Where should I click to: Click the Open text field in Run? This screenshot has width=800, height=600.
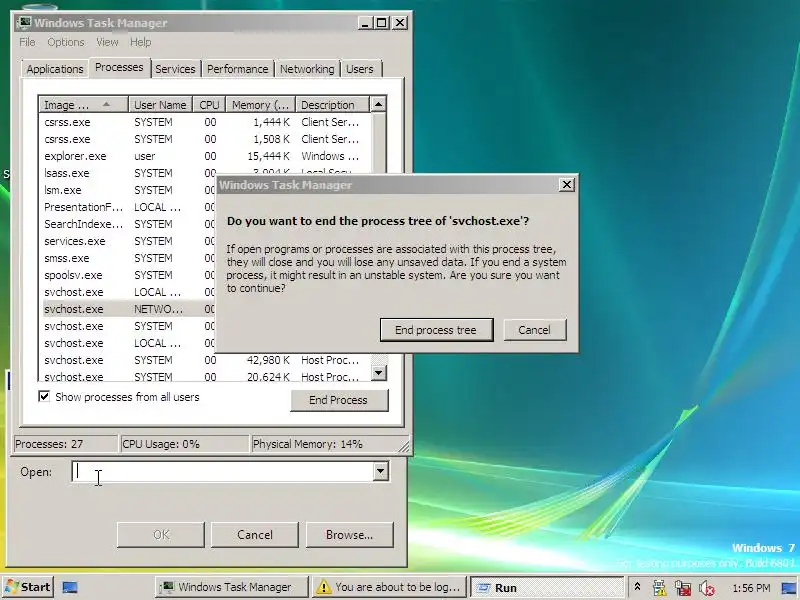[223, 471]
